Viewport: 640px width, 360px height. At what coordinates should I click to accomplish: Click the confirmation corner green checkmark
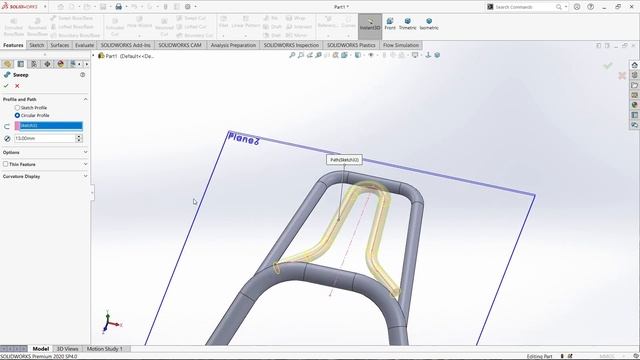608,65
